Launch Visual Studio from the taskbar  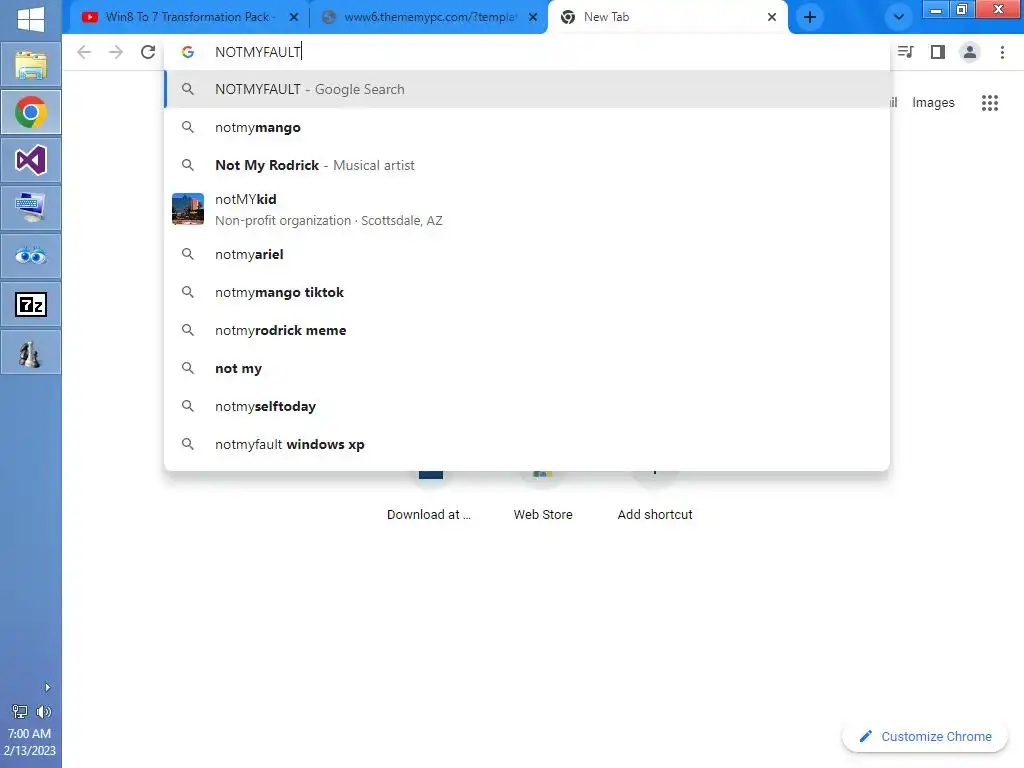point(31,160)
